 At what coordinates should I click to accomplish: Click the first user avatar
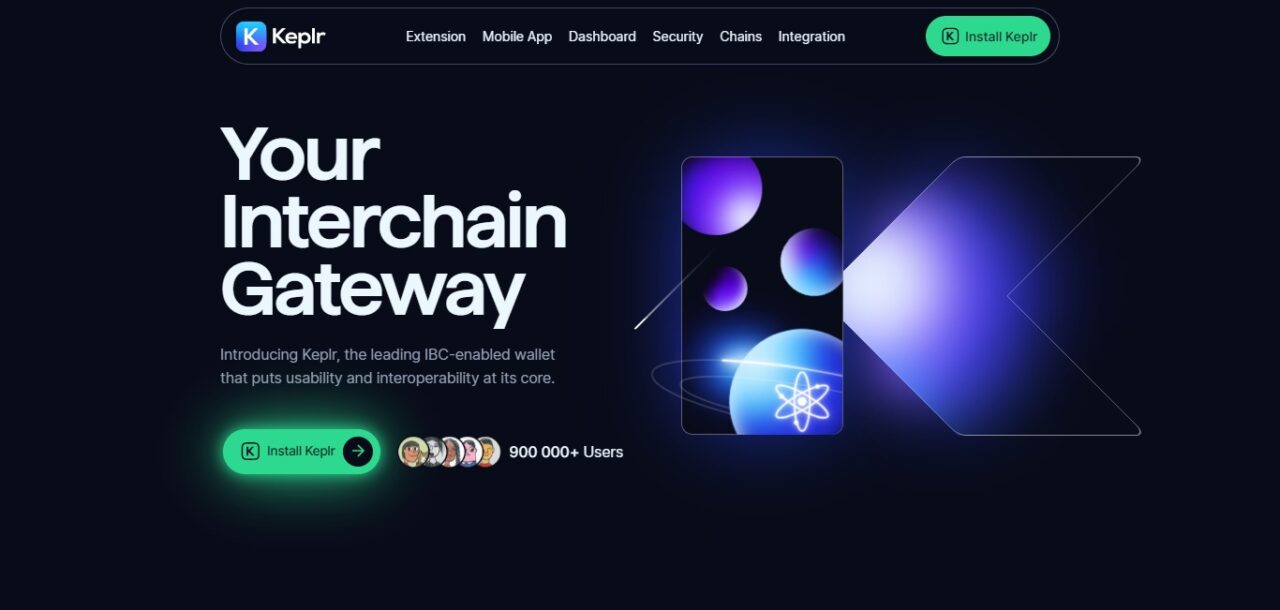click(412, 452)
